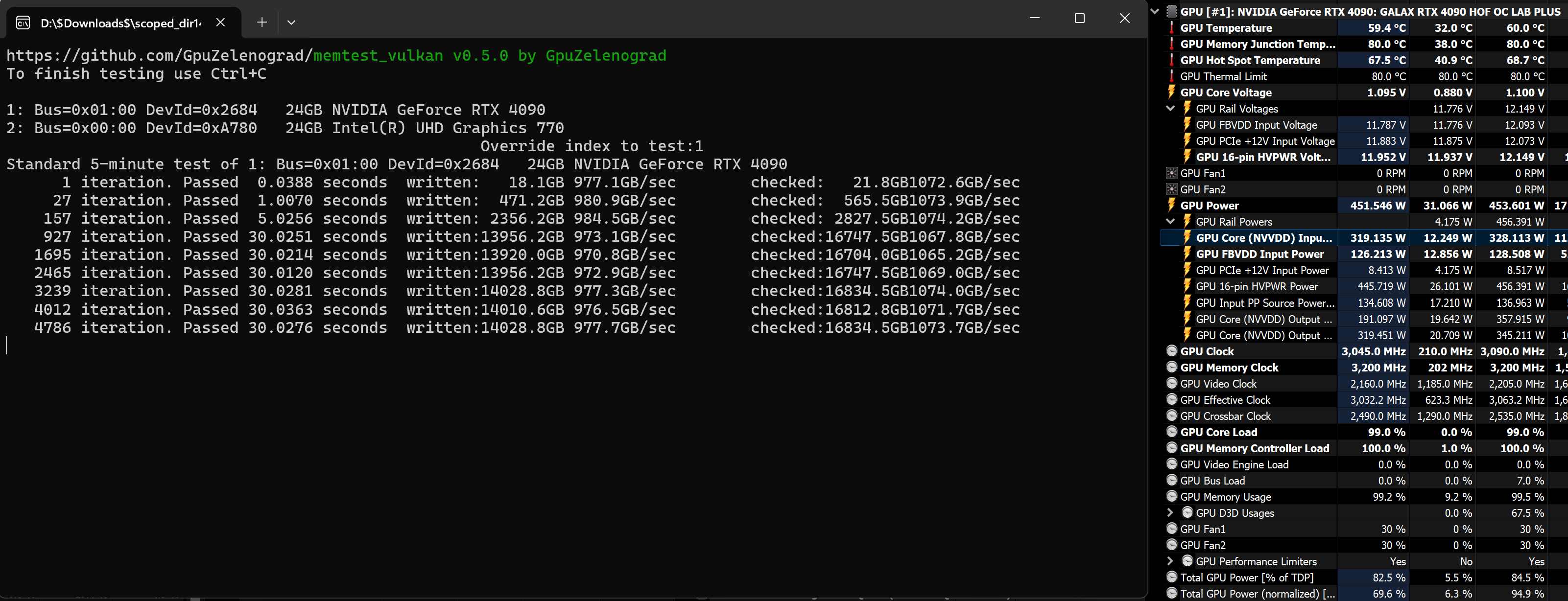Collapse the RTX 4090 GPU sensor section

pos(1155,12)
